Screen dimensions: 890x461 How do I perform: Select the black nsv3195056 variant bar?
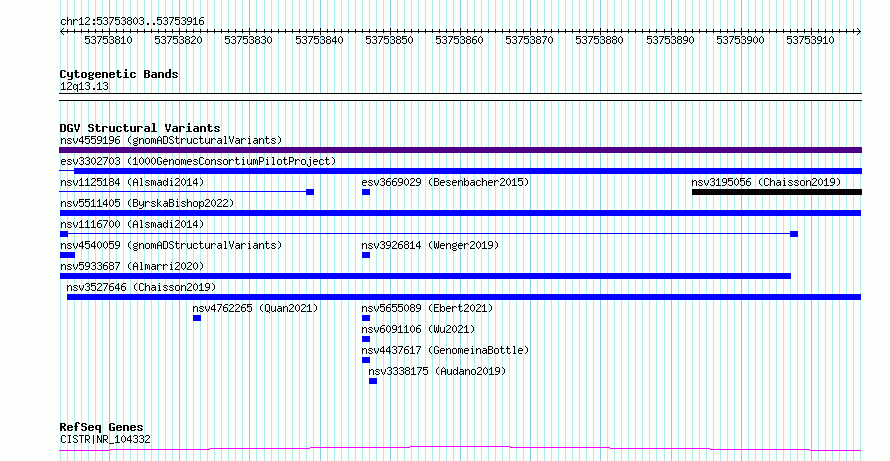point(776,192)
